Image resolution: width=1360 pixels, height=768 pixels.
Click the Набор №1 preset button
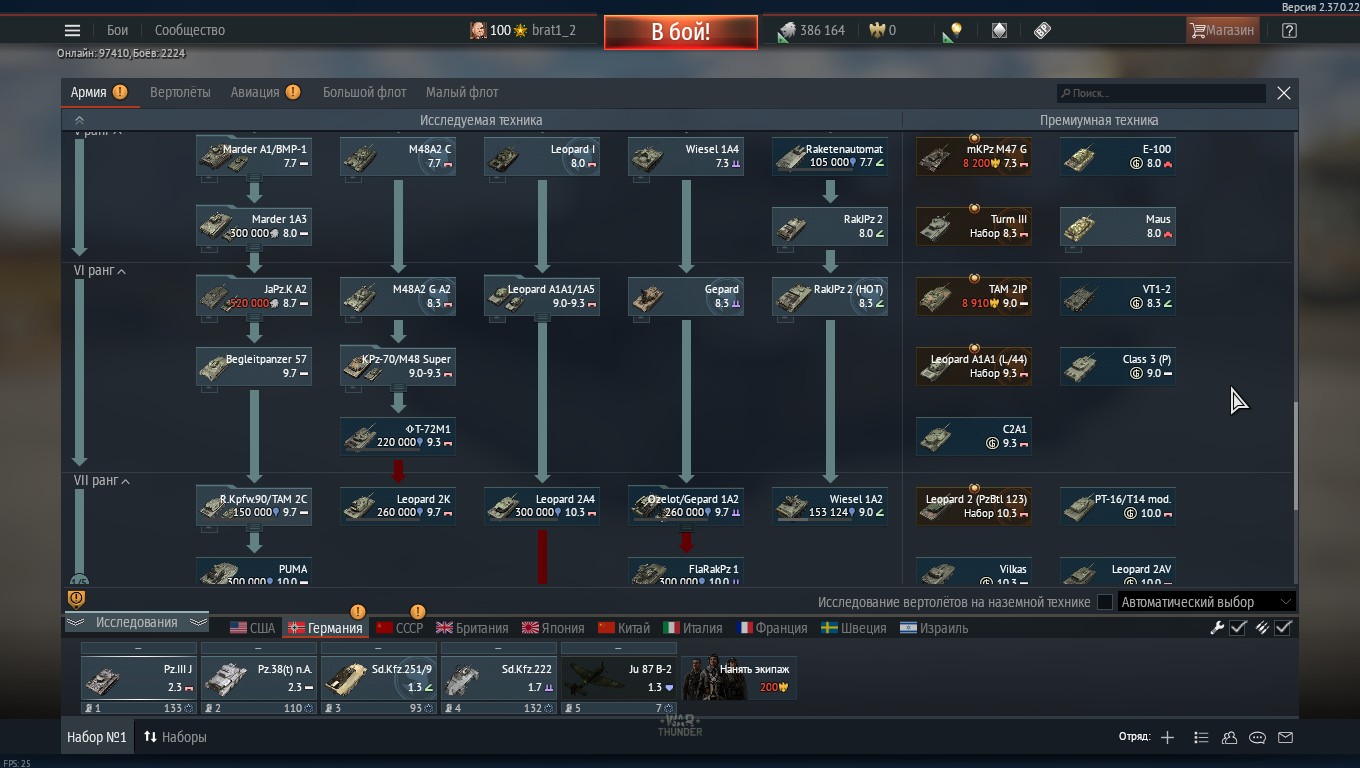tap(97, 737)
